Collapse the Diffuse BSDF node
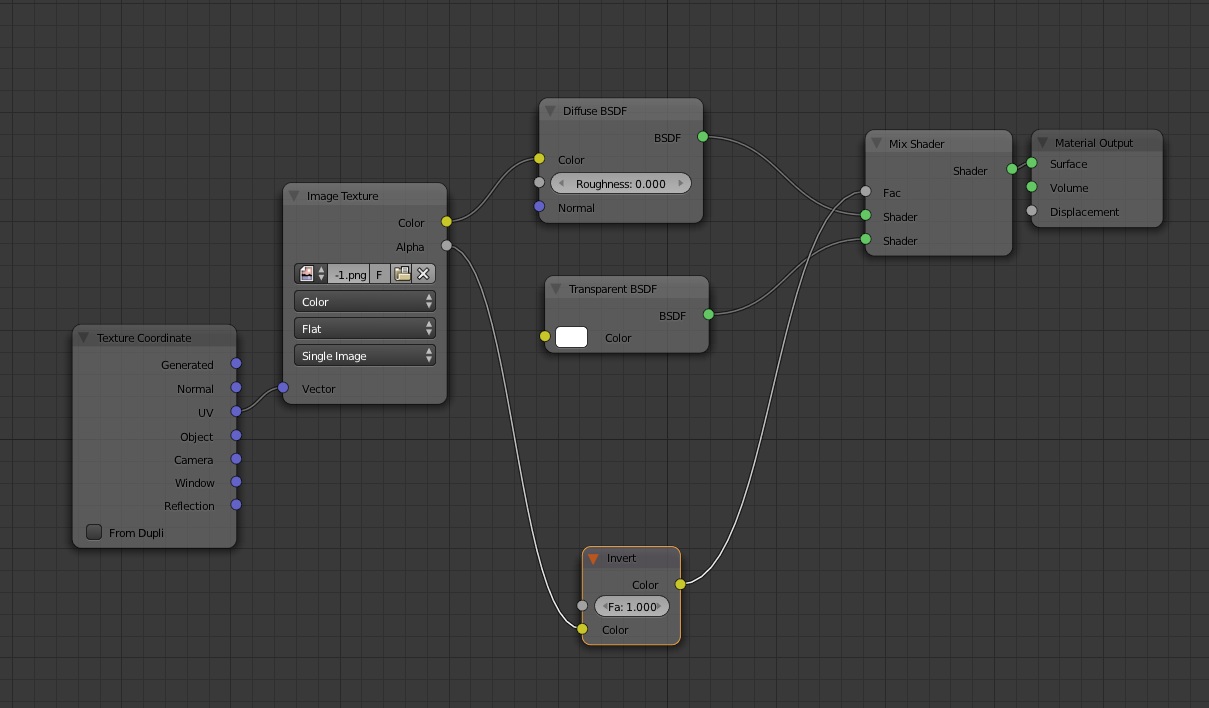 (x=550, y=111)
